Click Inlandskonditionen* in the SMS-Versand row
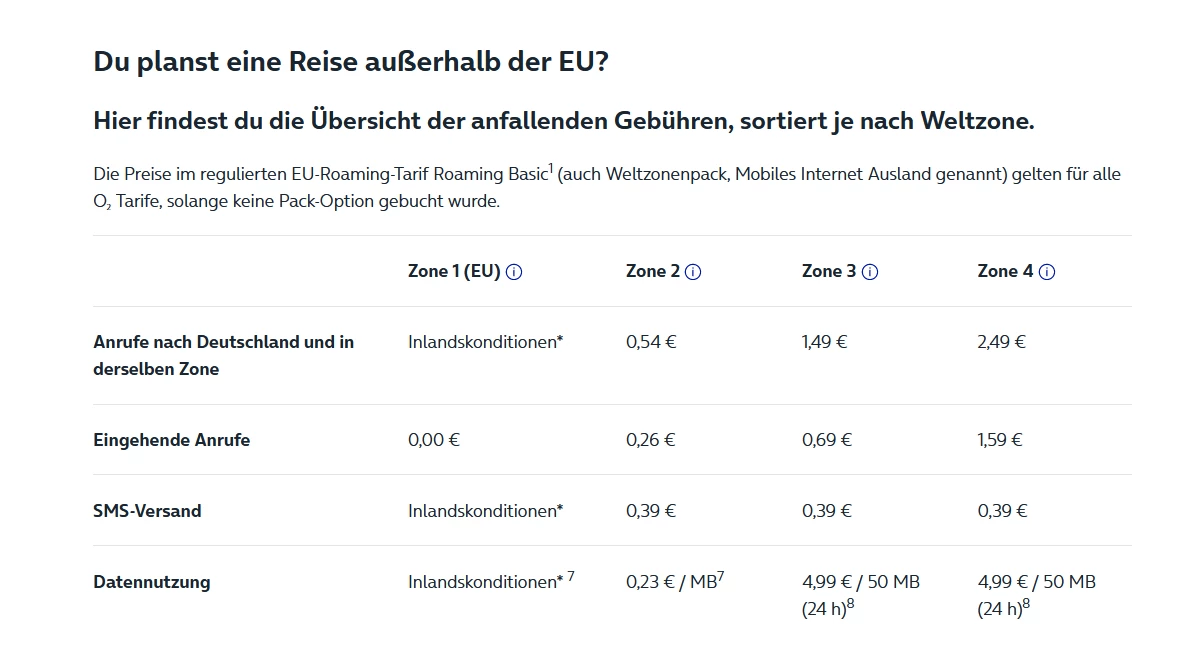This screenshot has width=1201, height=651. click(486, 511)
